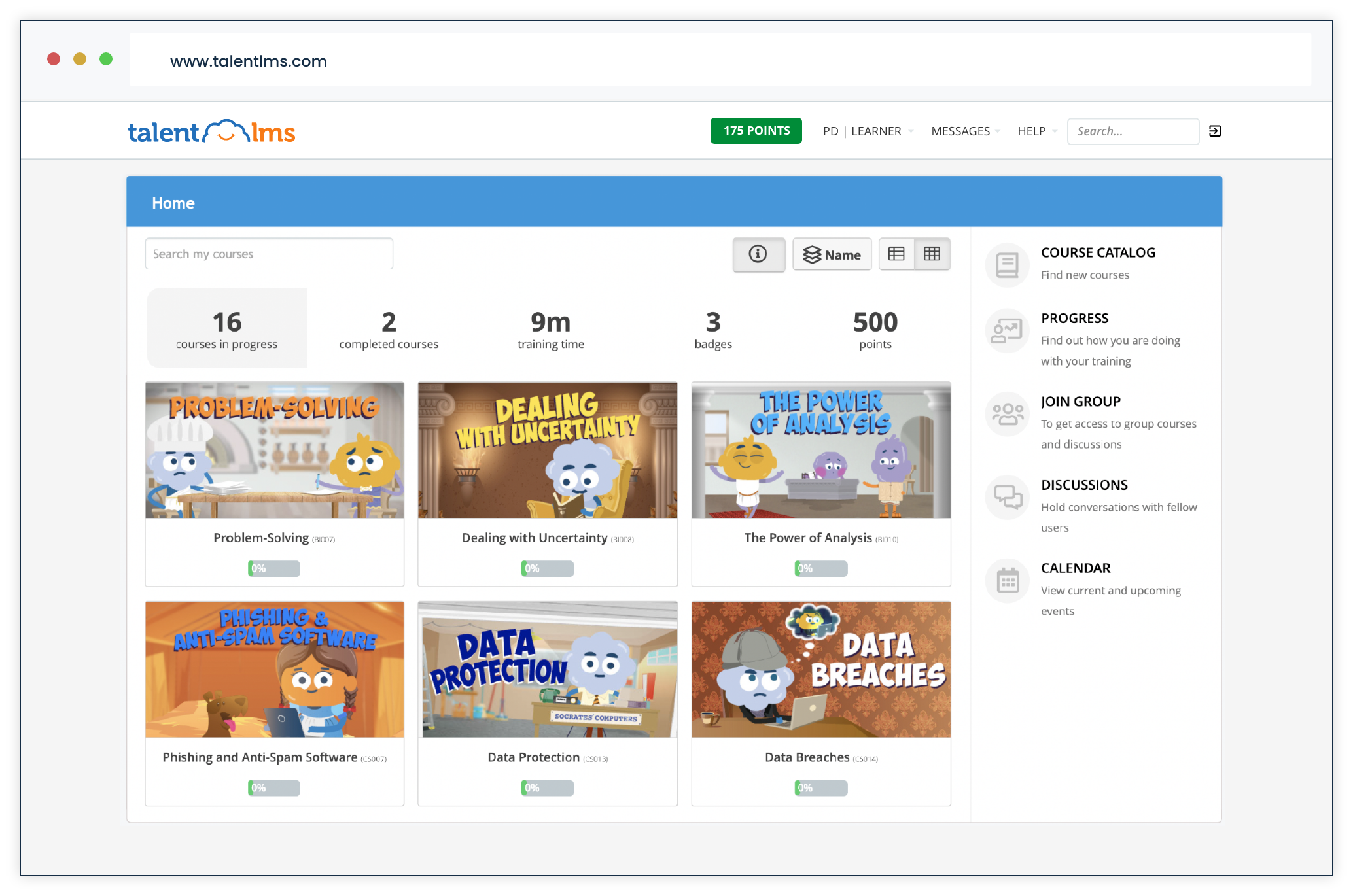Click Data Protection course title
This screenshot has height=896, width=1353.
[x=533, y=757]
